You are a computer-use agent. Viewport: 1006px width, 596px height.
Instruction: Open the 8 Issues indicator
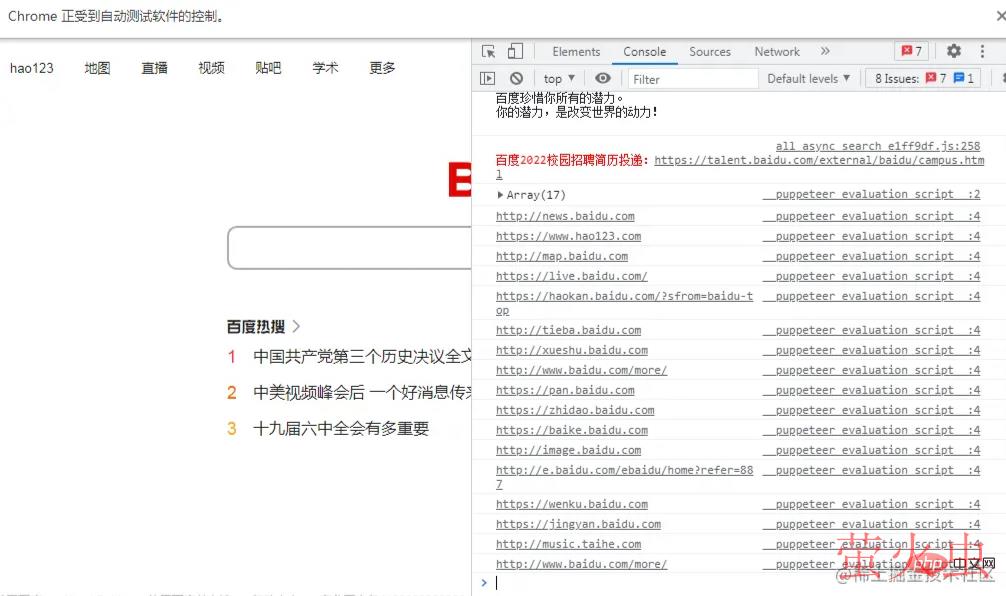(x=923, y=78)
